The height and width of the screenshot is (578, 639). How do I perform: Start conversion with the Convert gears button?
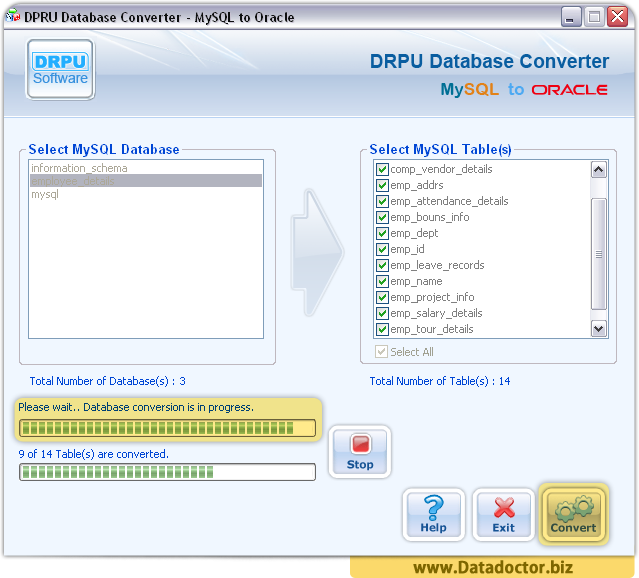[573, 514]
